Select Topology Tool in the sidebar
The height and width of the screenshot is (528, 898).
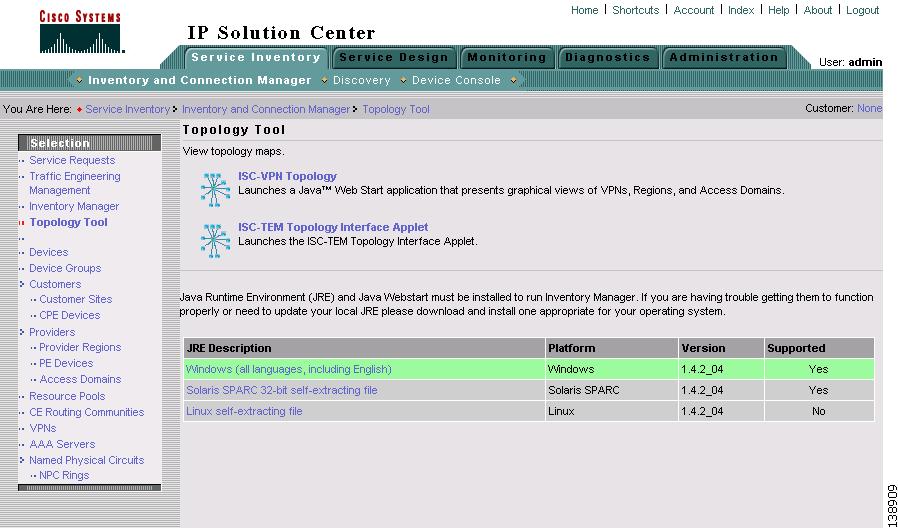68,222
